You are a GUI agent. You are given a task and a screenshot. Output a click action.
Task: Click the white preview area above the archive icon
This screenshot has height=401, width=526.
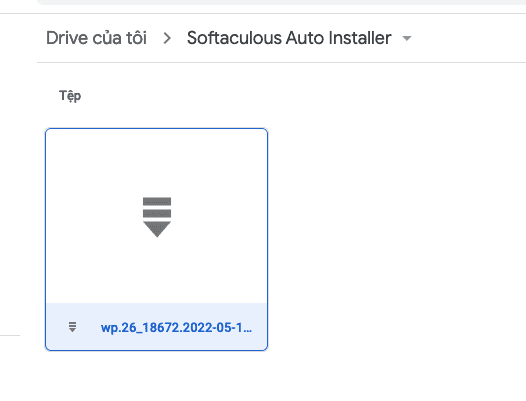tap(156, 163)
